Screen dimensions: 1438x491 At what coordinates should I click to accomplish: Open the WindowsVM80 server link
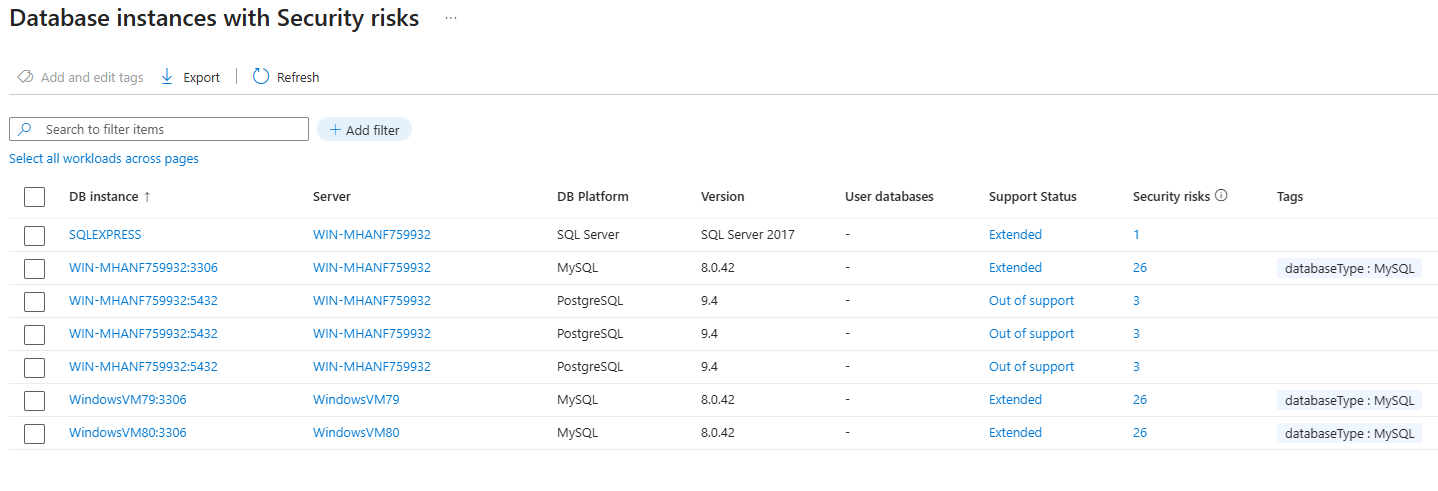pyautogui.click(x=356, y=433)
